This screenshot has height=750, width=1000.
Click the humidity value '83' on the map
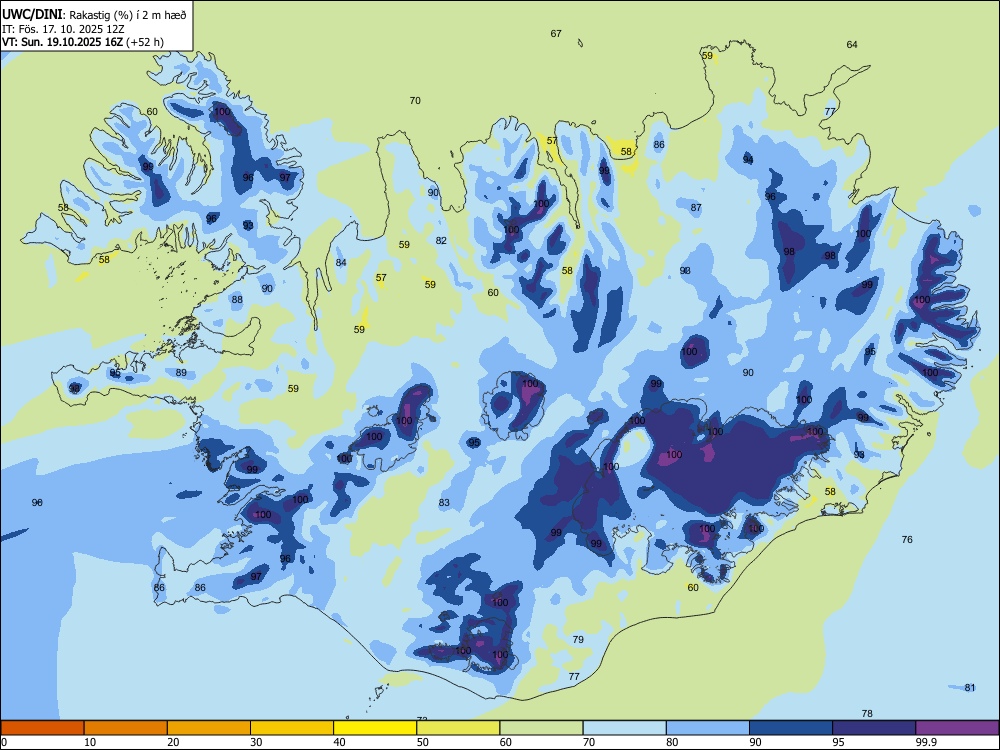point(444,503)
